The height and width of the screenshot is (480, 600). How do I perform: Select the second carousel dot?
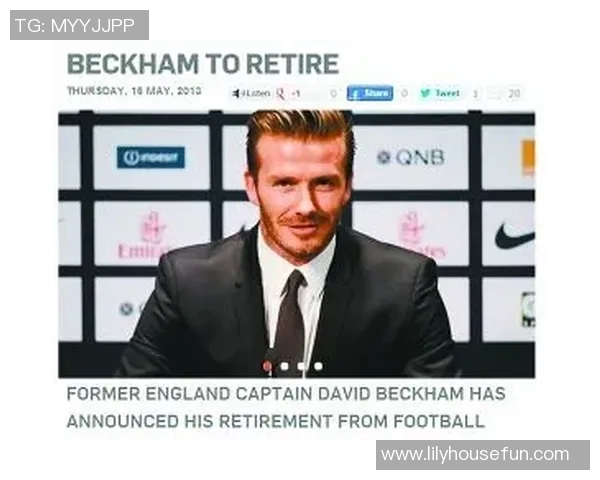(x=284, y=366)
